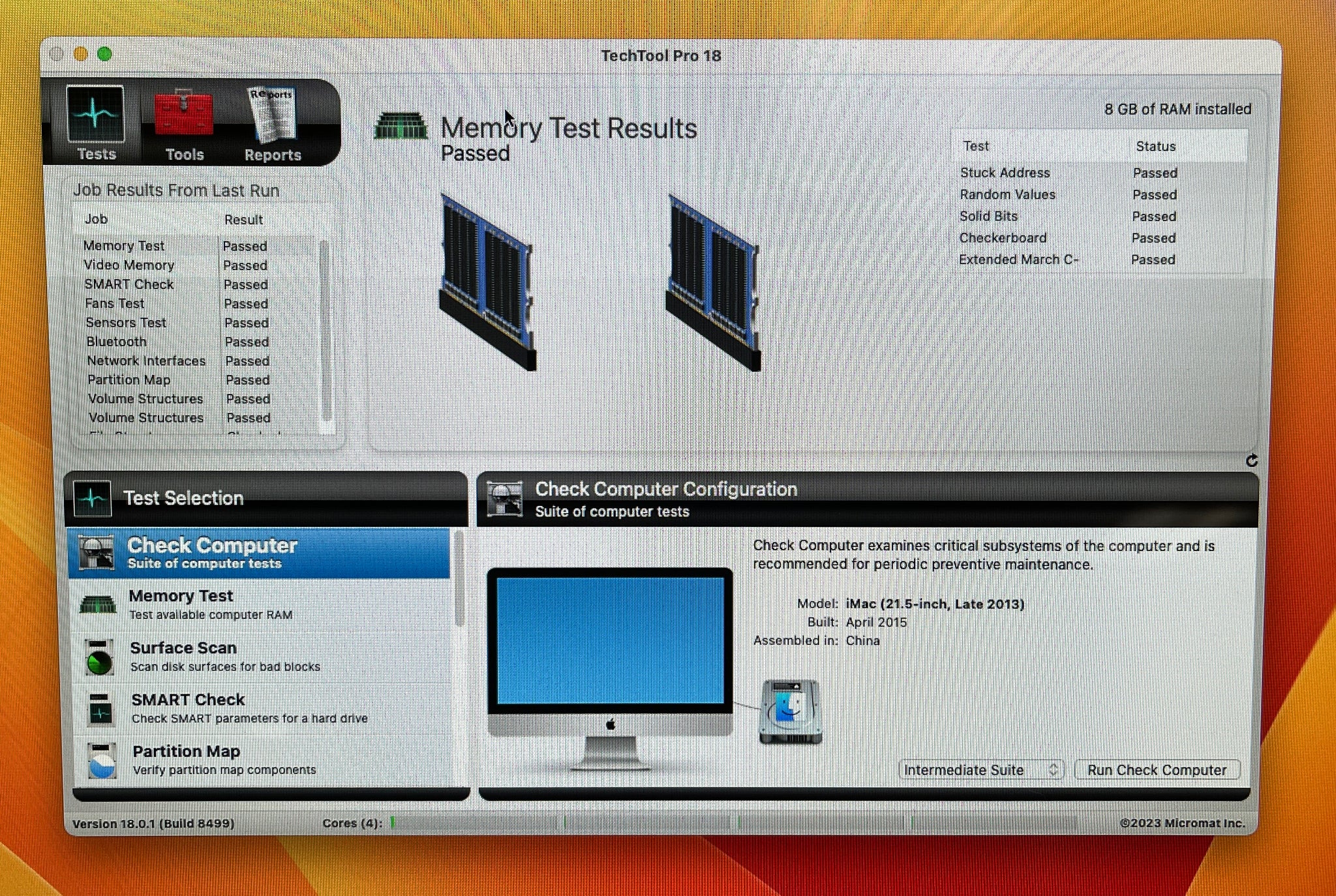Click the Result column header
This screenshot has width=1336, height=896.
click(243, 220)
